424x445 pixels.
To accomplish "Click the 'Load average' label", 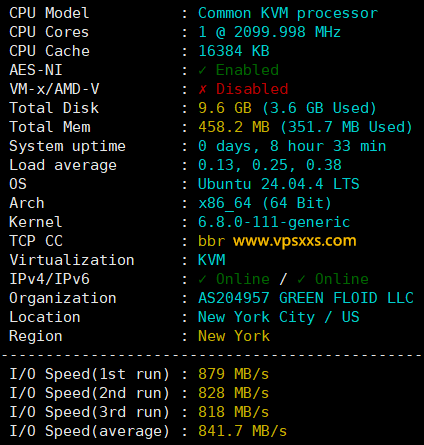I will point(63,166).
